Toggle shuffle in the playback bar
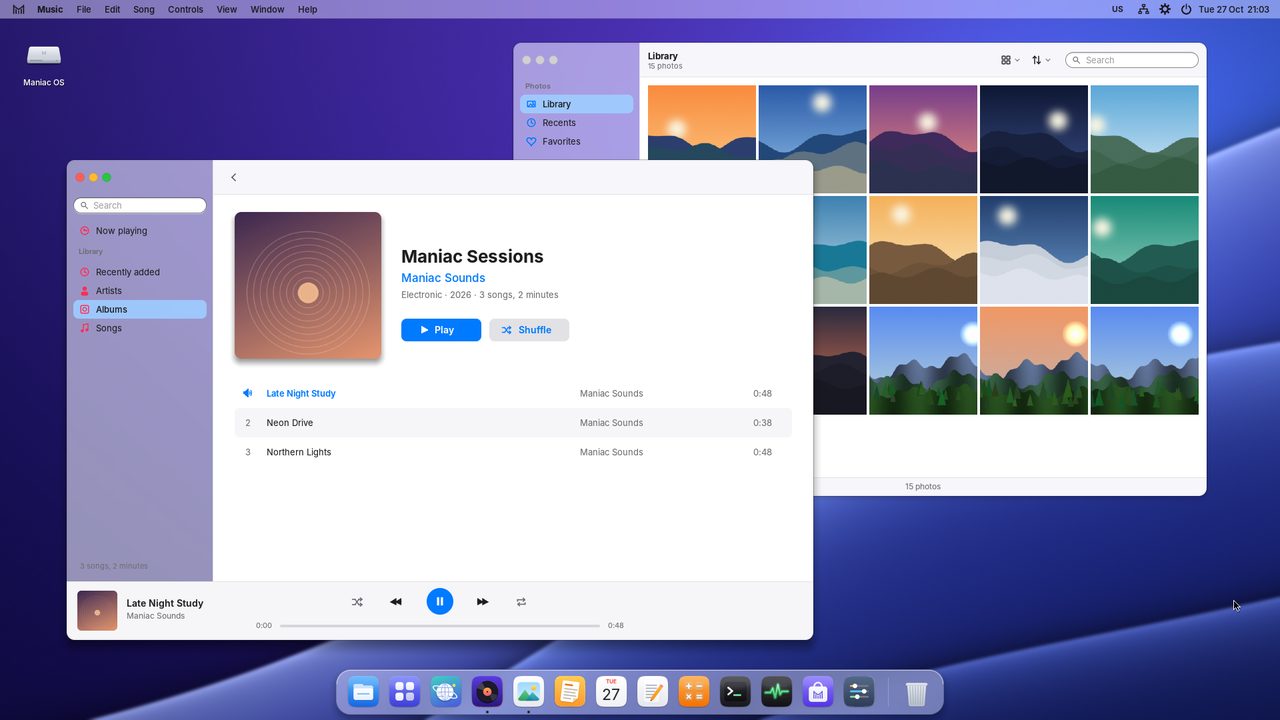 pyautogui.click(x=357, y=602)
